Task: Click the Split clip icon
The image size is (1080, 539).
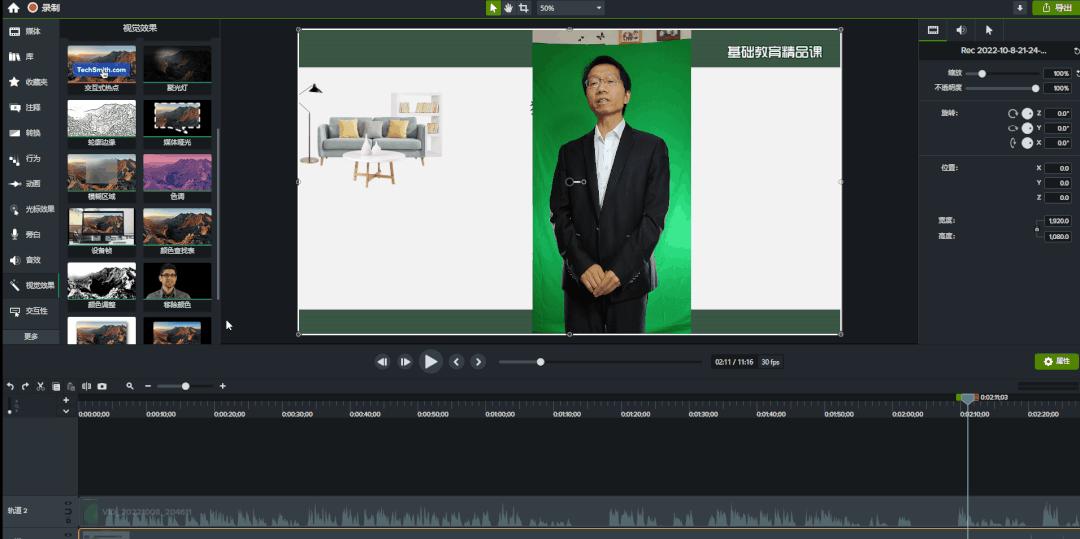Action: click(87, 386)
